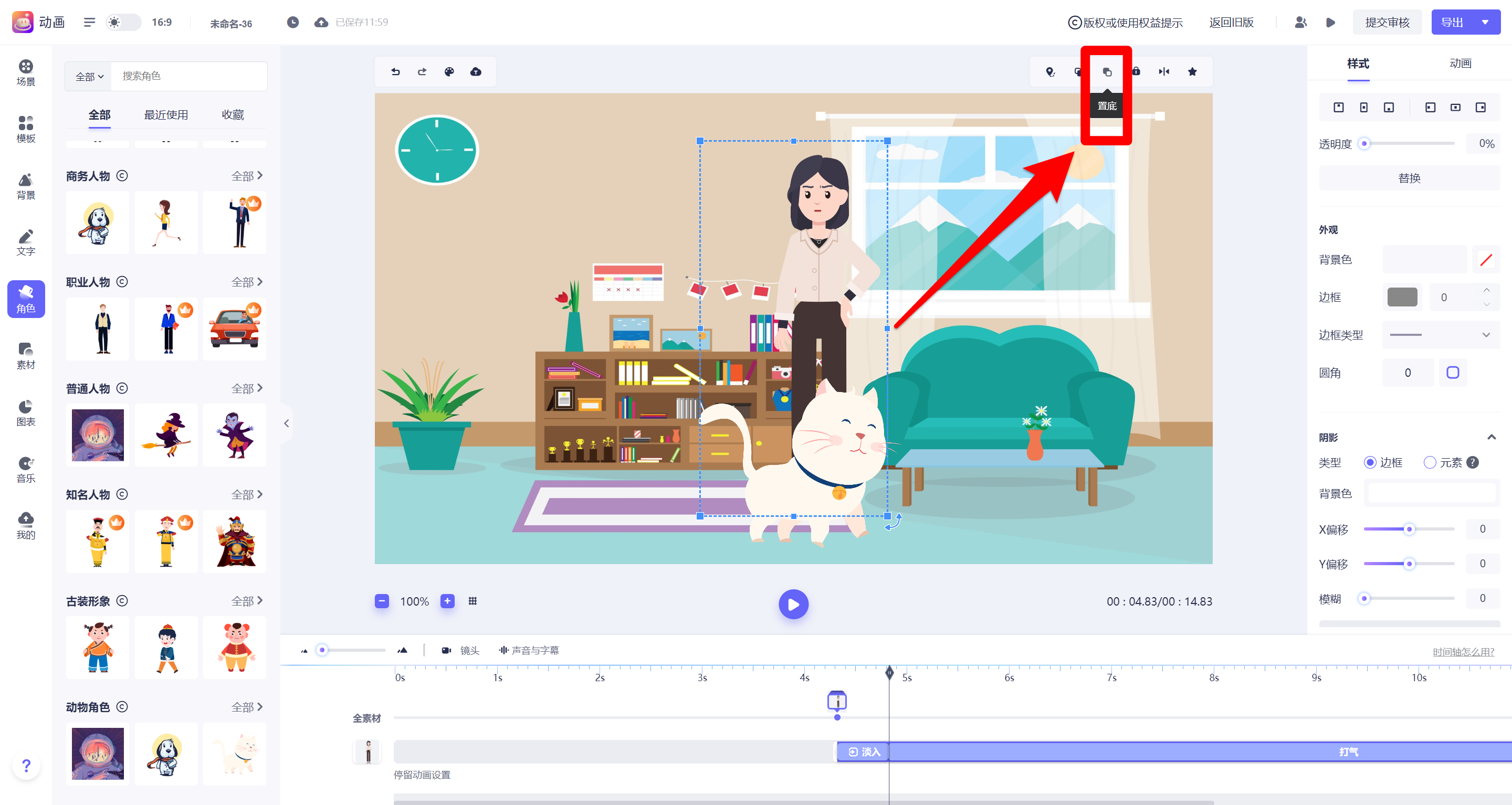Screen dimensions: 1512x805
Task: Expand 全部 for 职业人物 category
Action: (x=247, y=282)
